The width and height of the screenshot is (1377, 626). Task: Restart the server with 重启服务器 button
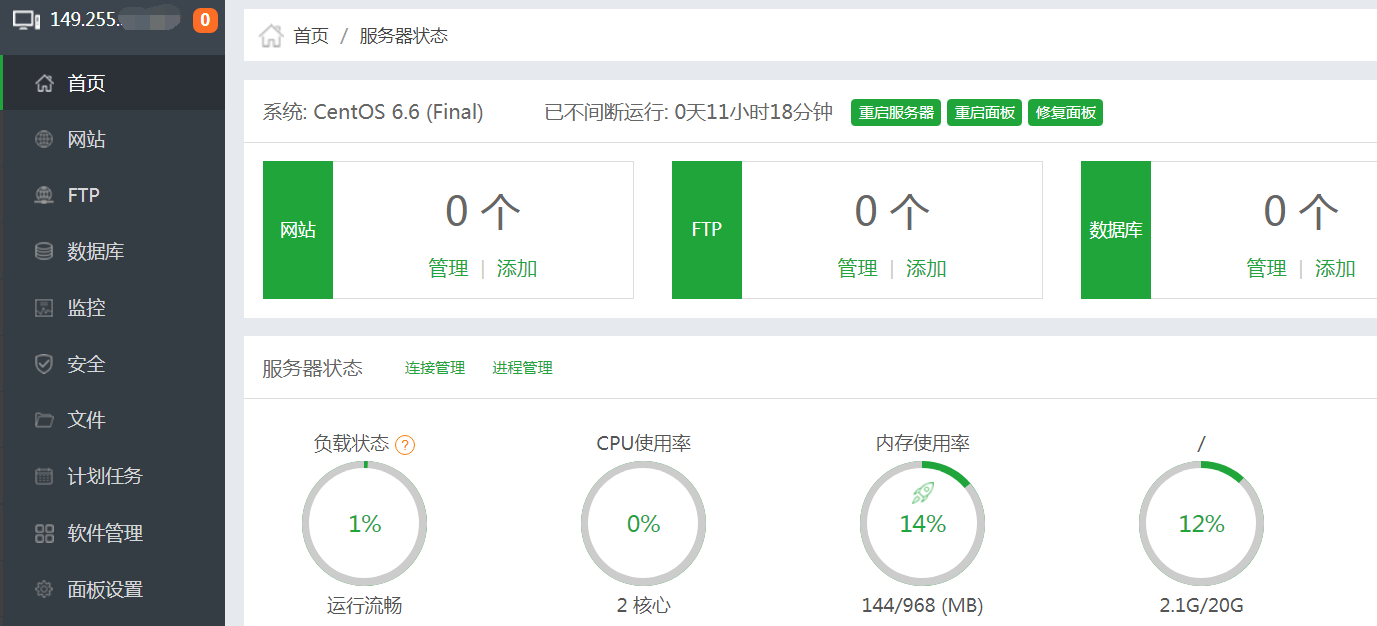[x=896, y=112]
